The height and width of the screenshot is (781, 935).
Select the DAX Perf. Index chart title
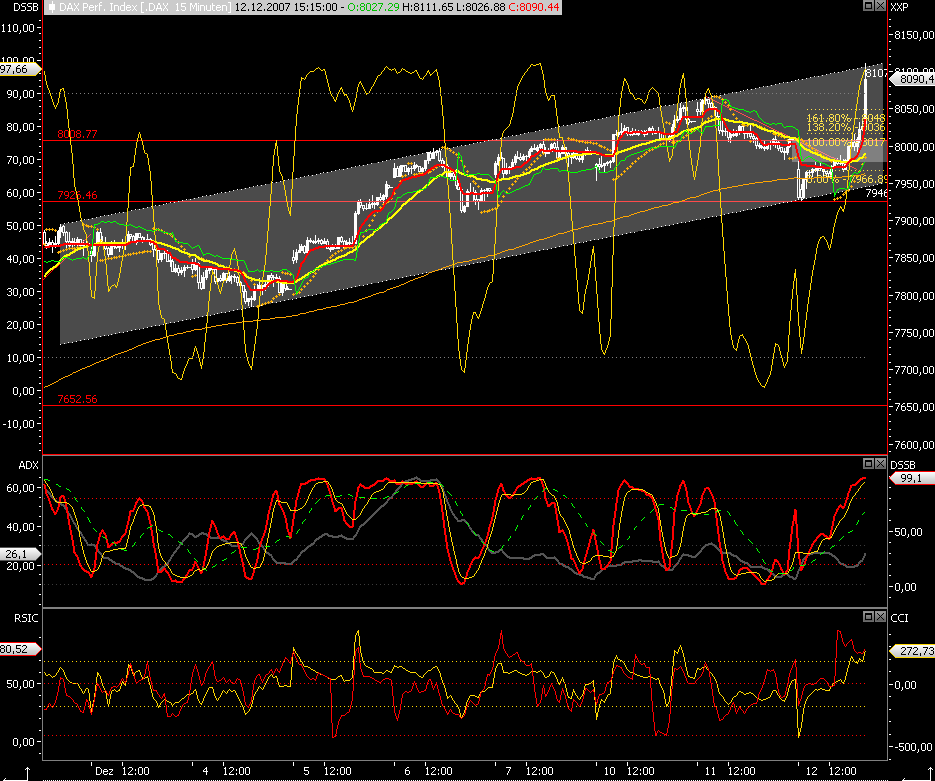click(144, 7)
